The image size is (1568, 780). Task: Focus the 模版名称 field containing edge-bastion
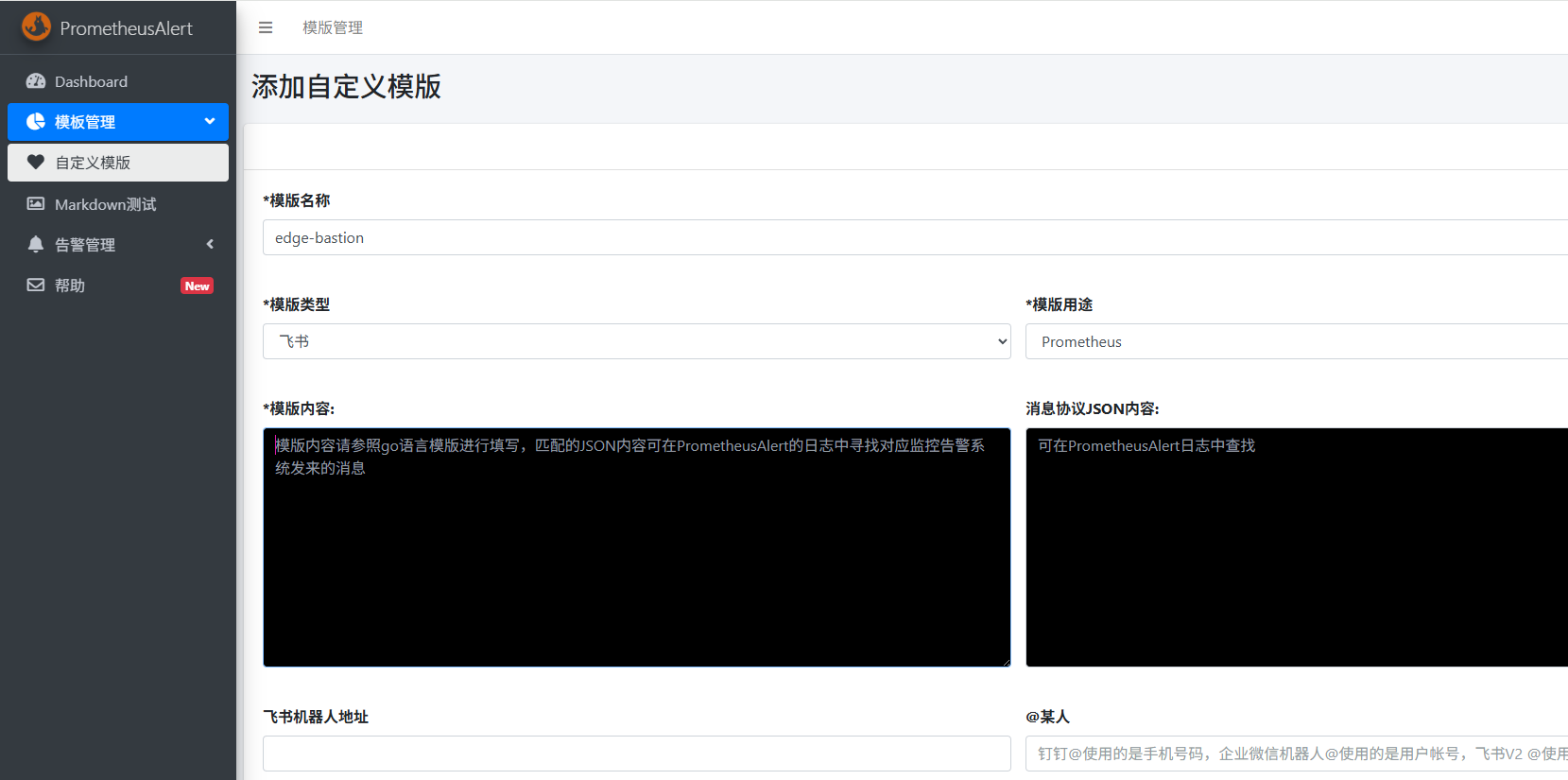pyautogui.click(x=915, y=237)
